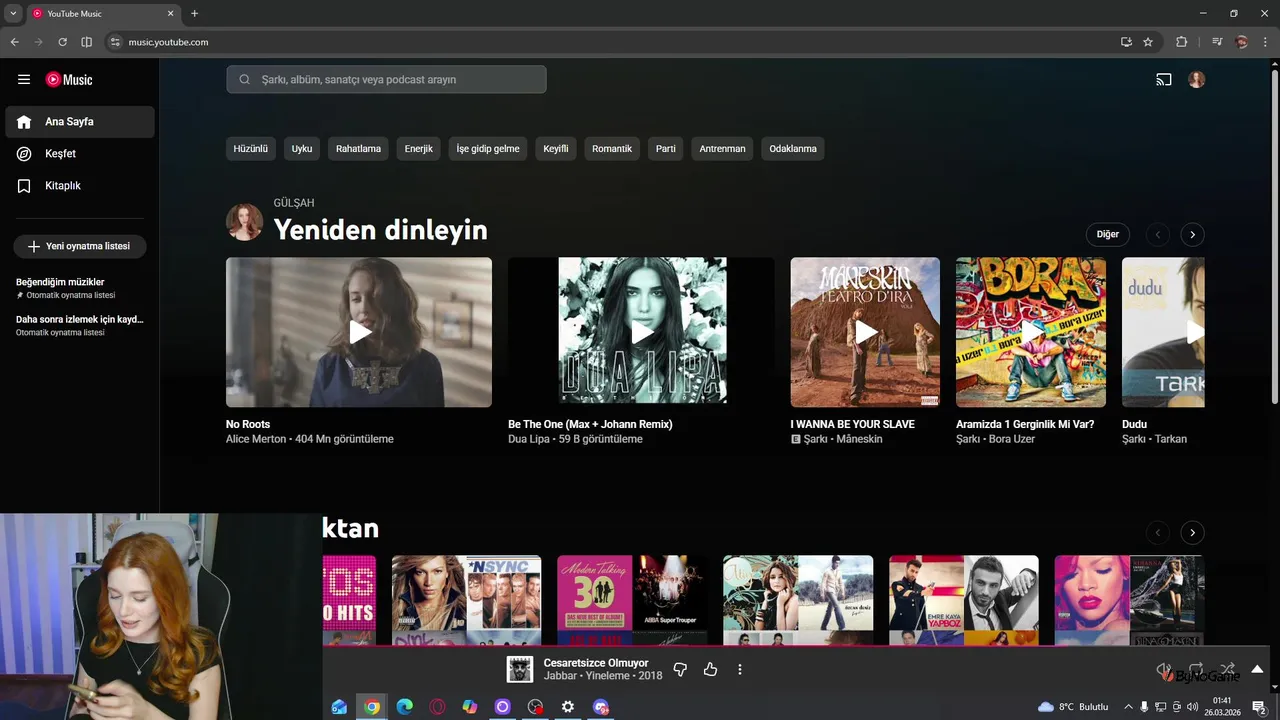Play Be The One Max + Johann Remix
The height and width of the screenshot is (720, 1280).
[641, 332]
